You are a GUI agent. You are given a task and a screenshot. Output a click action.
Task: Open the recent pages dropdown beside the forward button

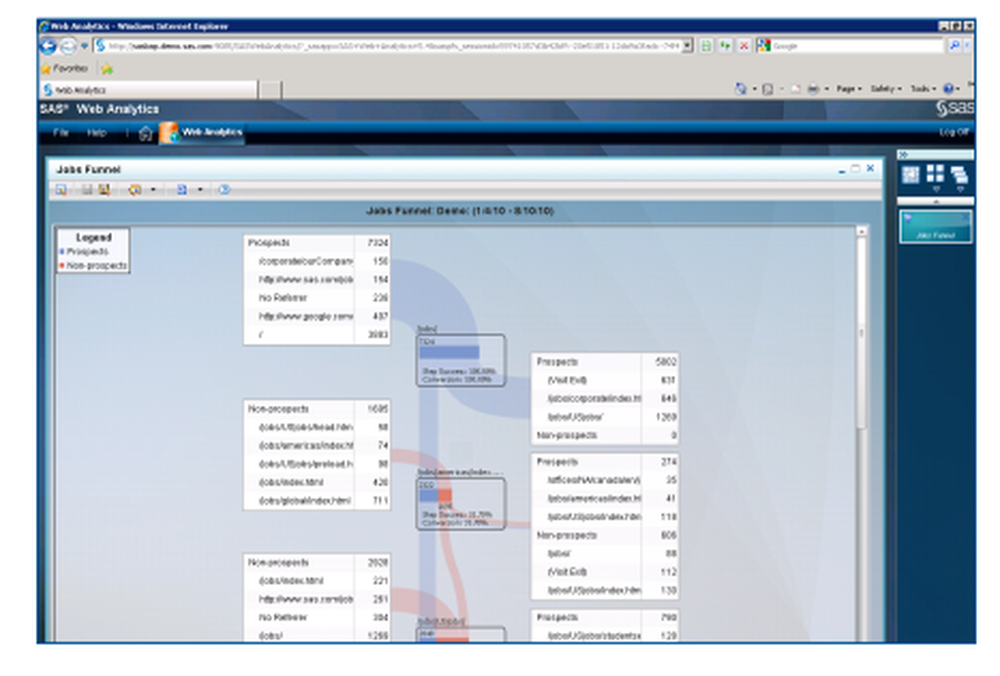[x=84, y=46]
